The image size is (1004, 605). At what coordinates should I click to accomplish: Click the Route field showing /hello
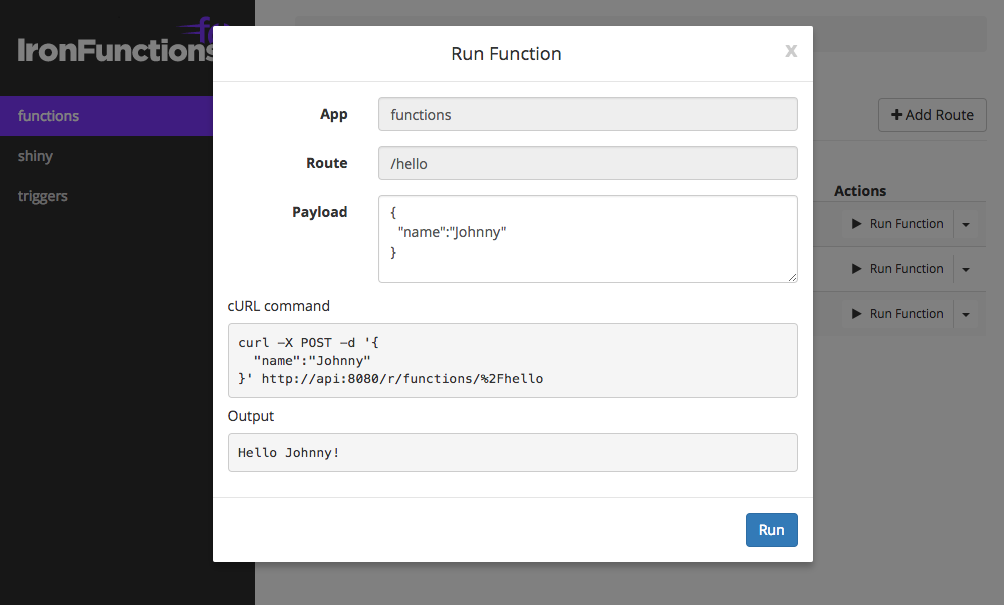coord(587,164)
